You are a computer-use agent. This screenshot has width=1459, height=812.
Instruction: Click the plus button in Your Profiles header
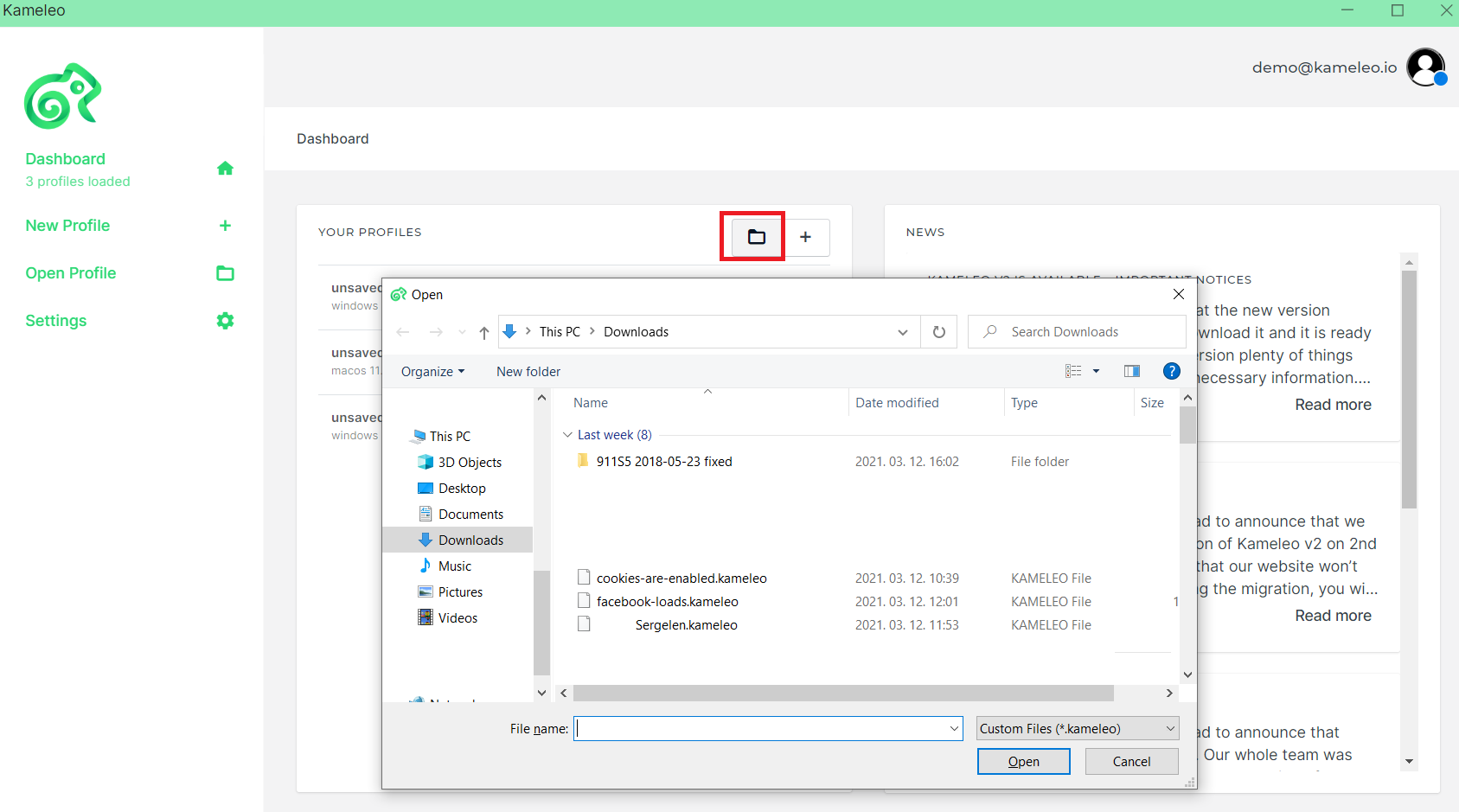[805, 237]
